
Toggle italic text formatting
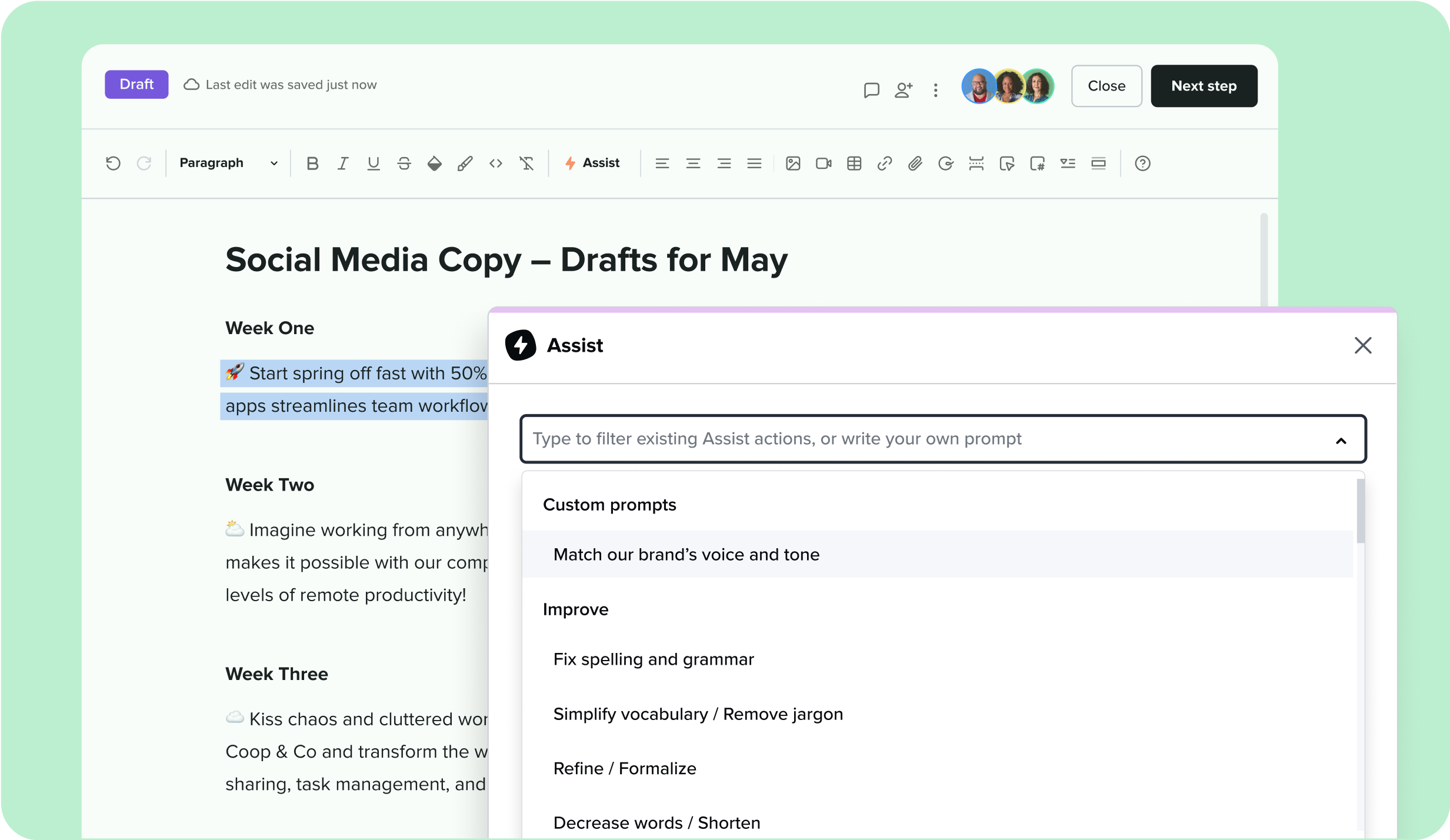tap(343, 164)
